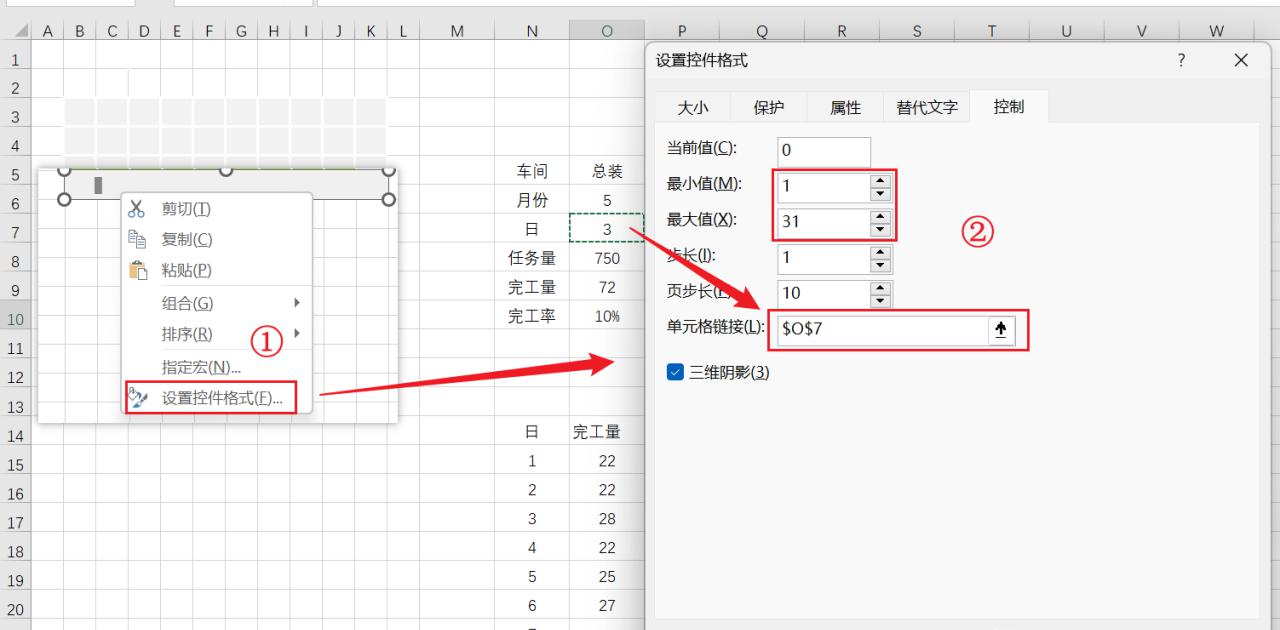Decrease the 最大值 spinner down arrow

coord(880,229)
